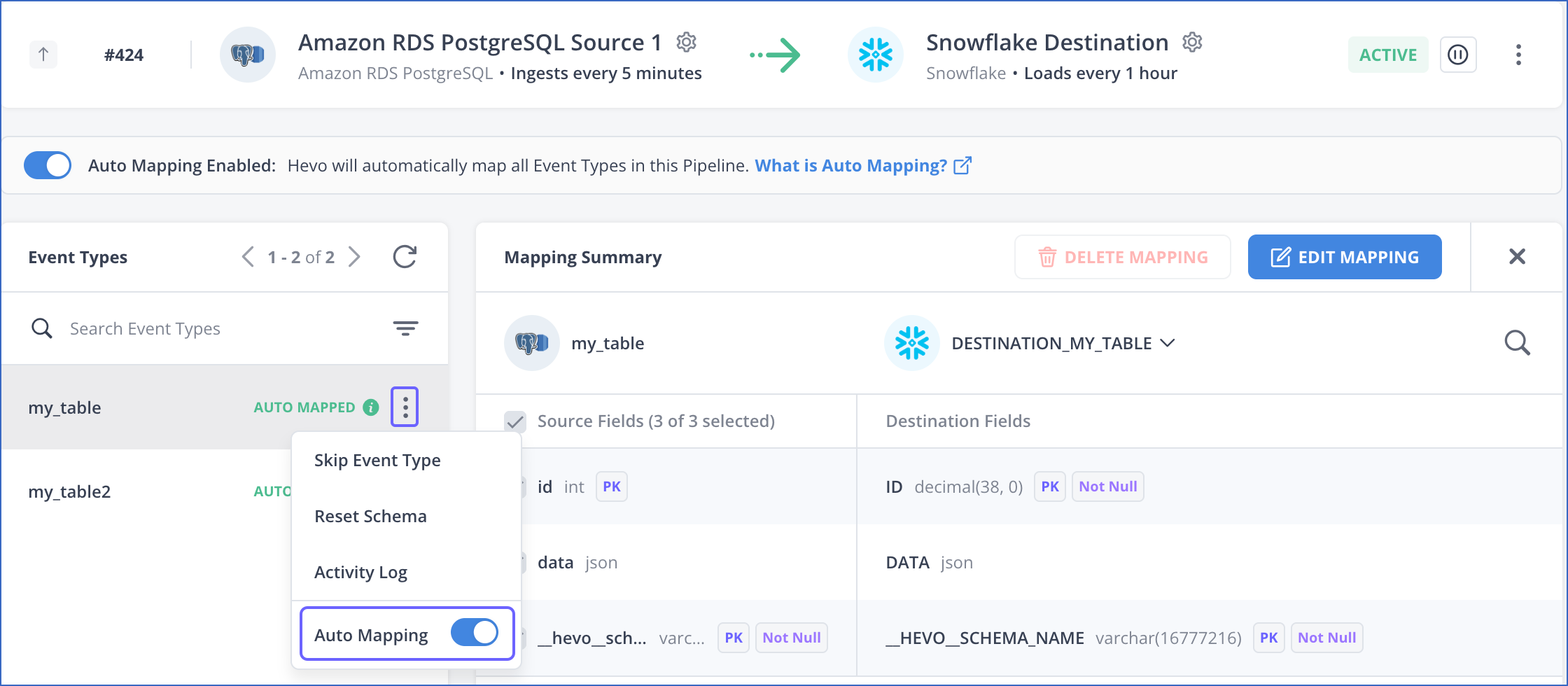The height and width of the screenshot is (686, 1568).
Task: Click the PostgreSQL source logo in header
Action: click(x=248, y=55)
